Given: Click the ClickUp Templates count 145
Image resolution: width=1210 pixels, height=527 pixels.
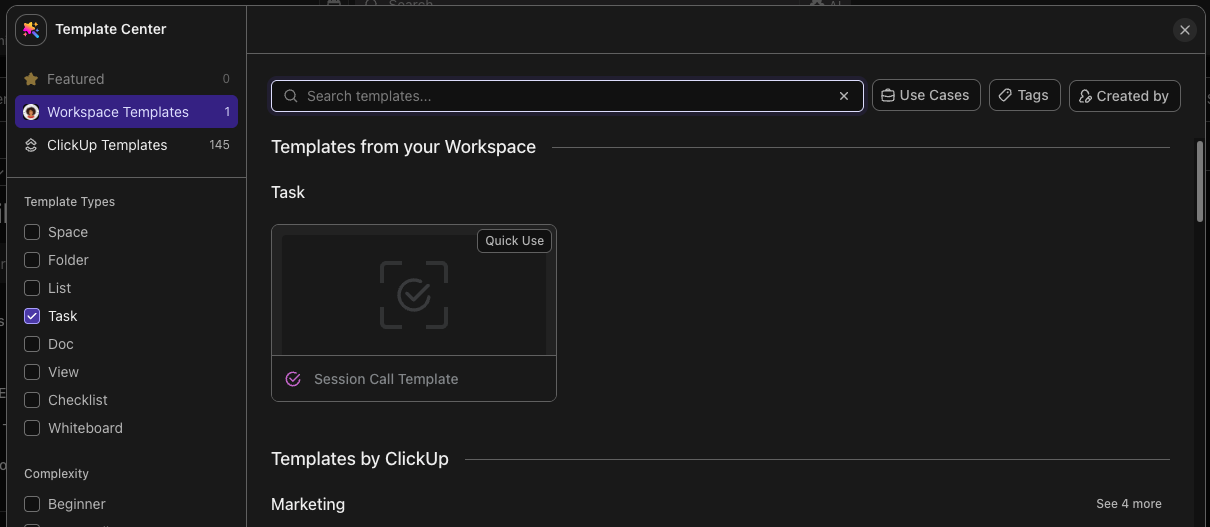Looking at the screenshot, I should coord(219,145).
